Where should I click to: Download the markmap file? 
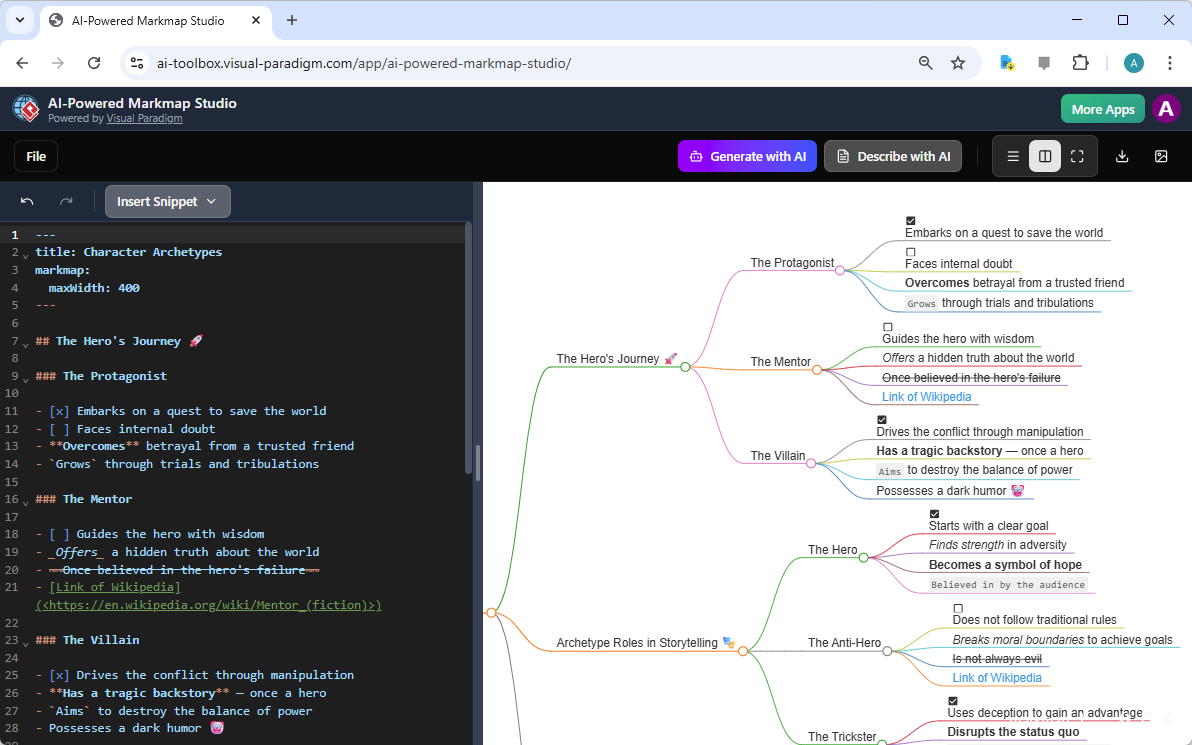[x=1121, y=156]
